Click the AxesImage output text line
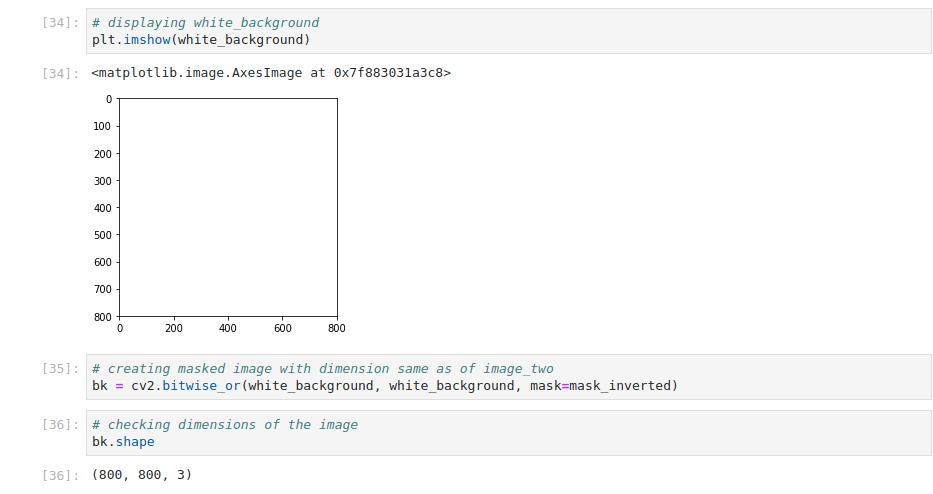Image resolution: width=933 pixels, height=494 pixels. click(271, 73)
